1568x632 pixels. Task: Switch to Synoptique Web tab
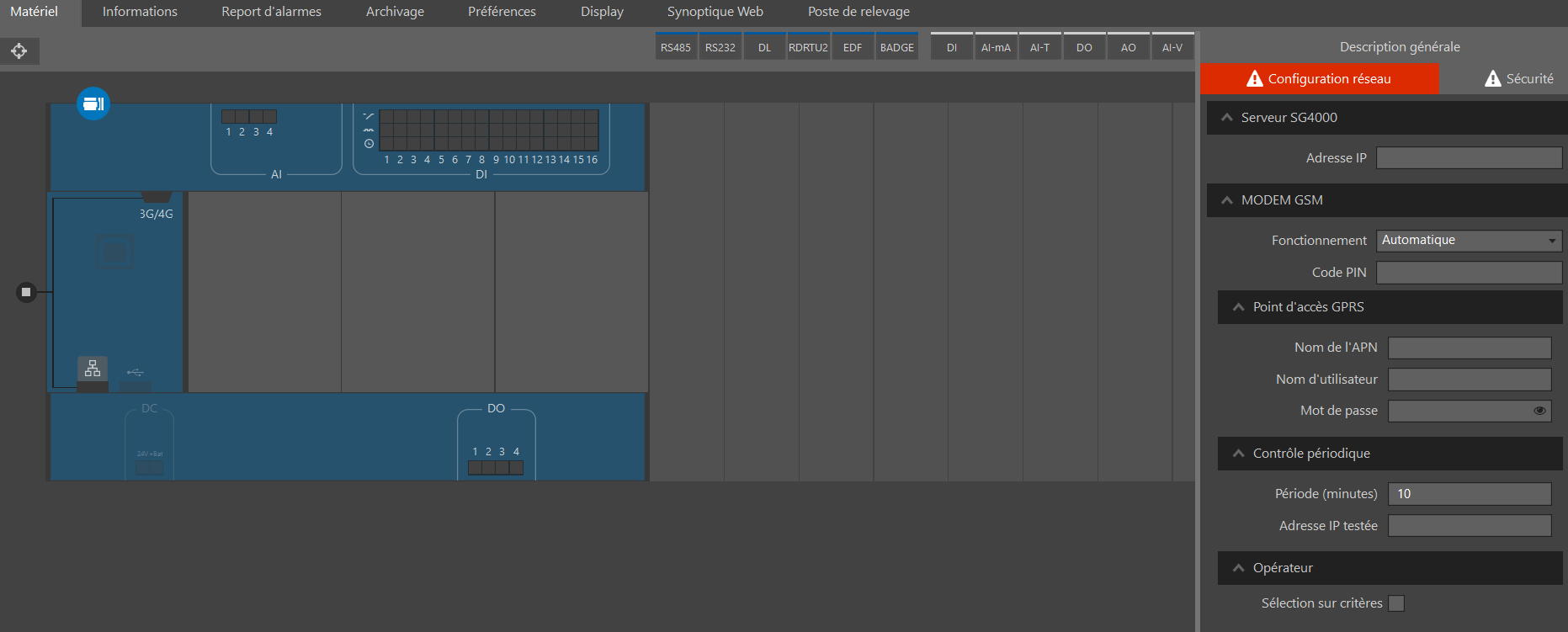715,12
